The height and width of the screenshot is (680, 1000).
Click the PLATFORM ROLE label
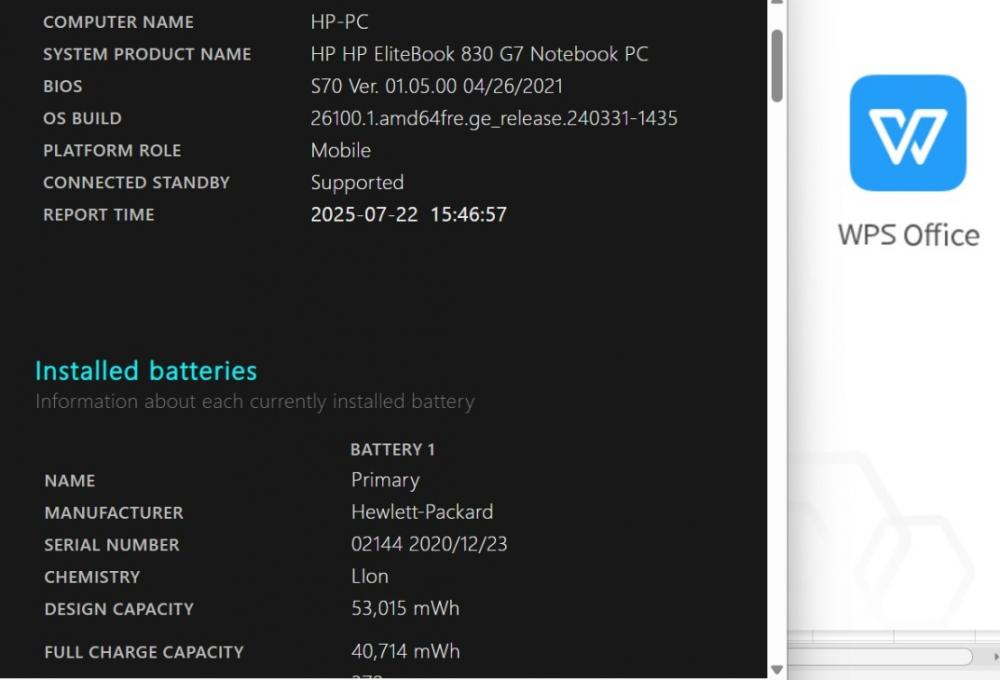[x=112, y=151]
